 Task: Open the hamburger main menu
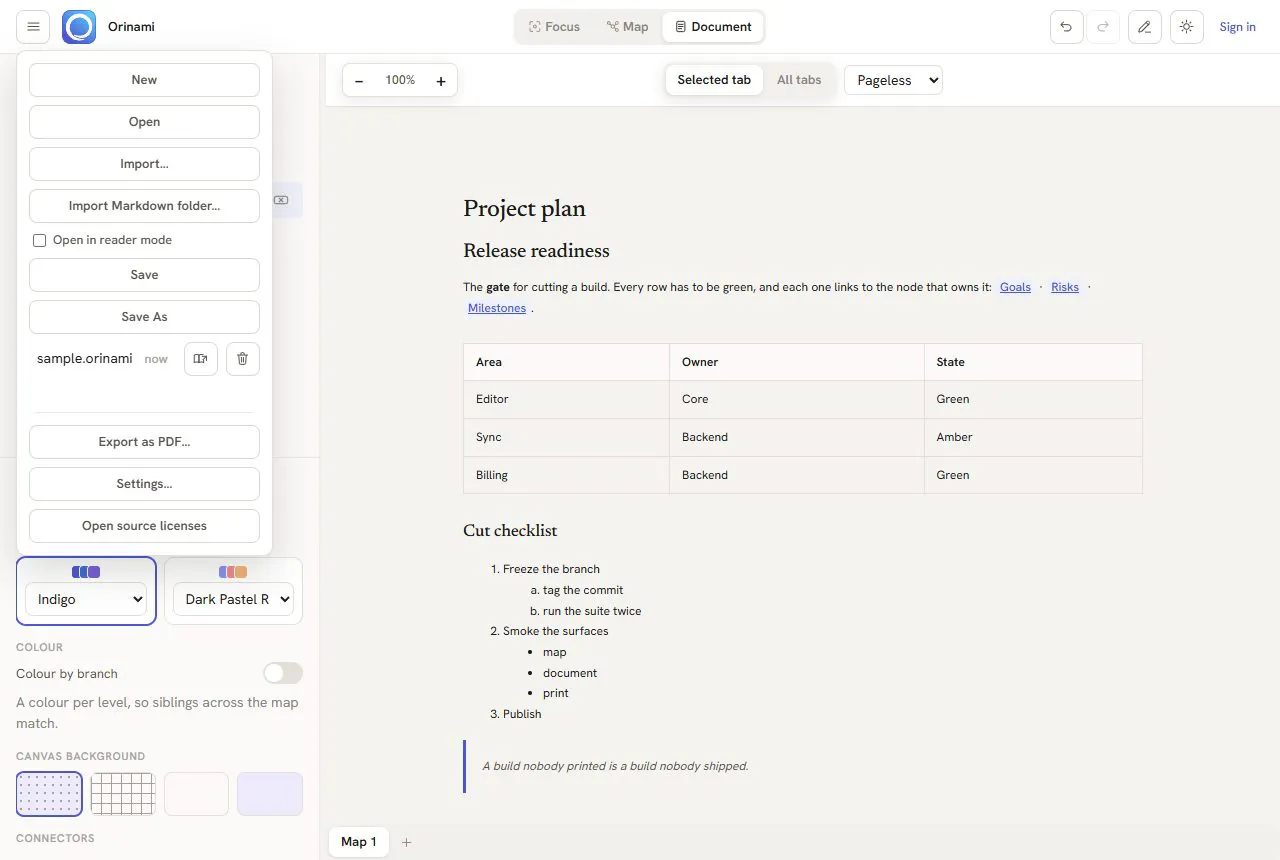pos(33,27)
